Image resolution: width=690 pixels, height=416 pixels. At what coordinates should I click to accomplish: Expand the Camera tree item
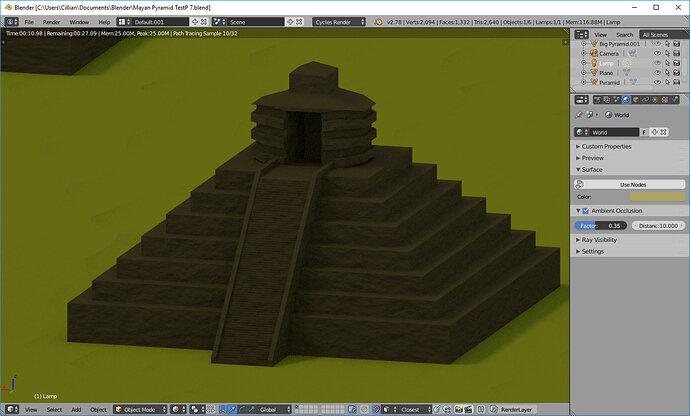(584, 53)
